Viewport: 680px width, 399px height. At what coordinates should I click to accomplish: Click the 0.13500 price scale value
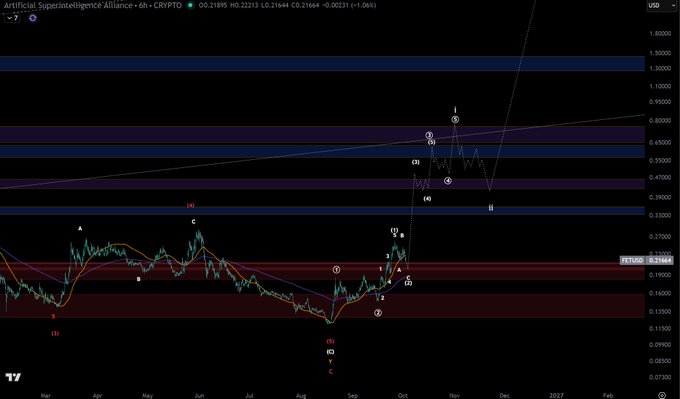pyautogui.click(x=660, y=311)
